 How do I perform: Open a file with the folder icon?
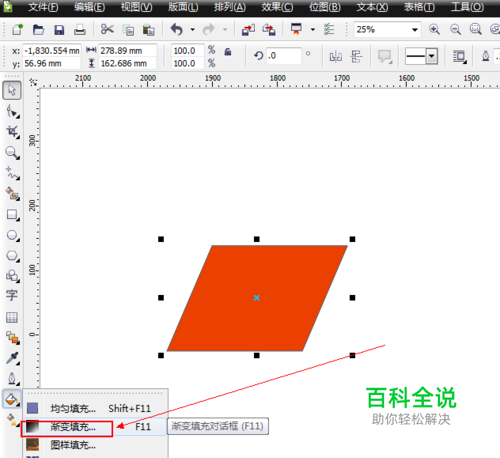click(x=38, y=30)
